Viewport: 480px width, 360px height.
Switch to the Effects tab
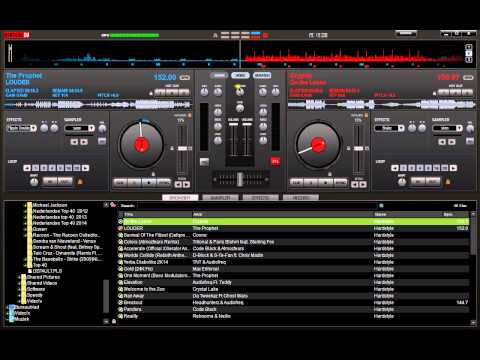tap(260, 197)
